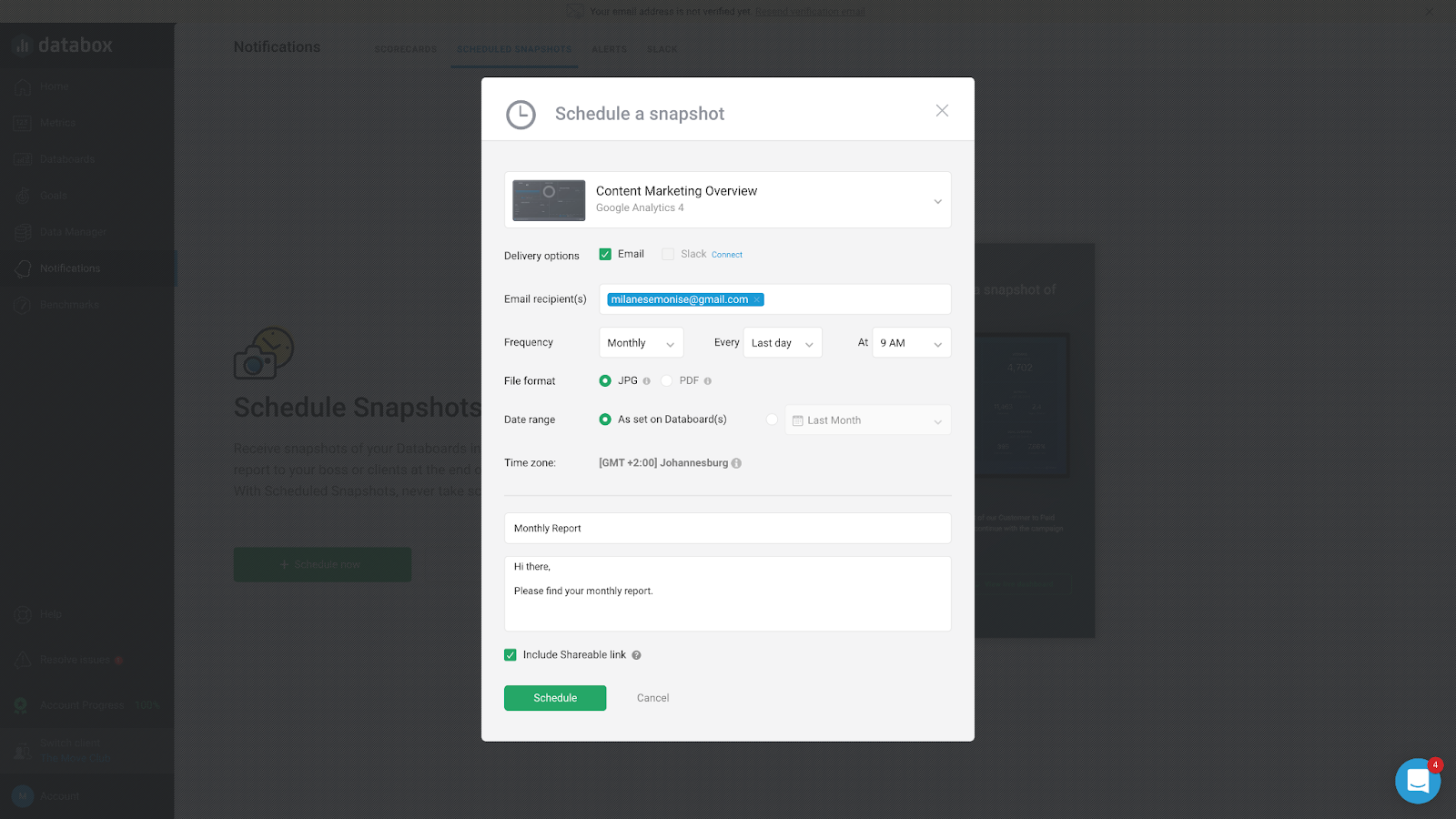This screenshot has width=1456, height=819.
Task: Click the Resend verification email link
Action: tap(810, 12)
